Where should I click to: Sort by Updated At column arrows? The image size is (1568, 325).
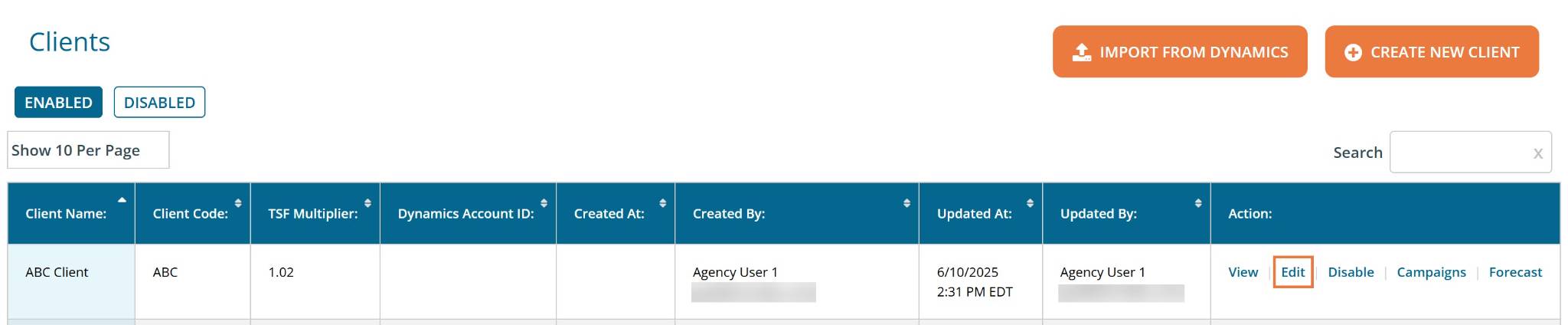tap(1030, 203)
